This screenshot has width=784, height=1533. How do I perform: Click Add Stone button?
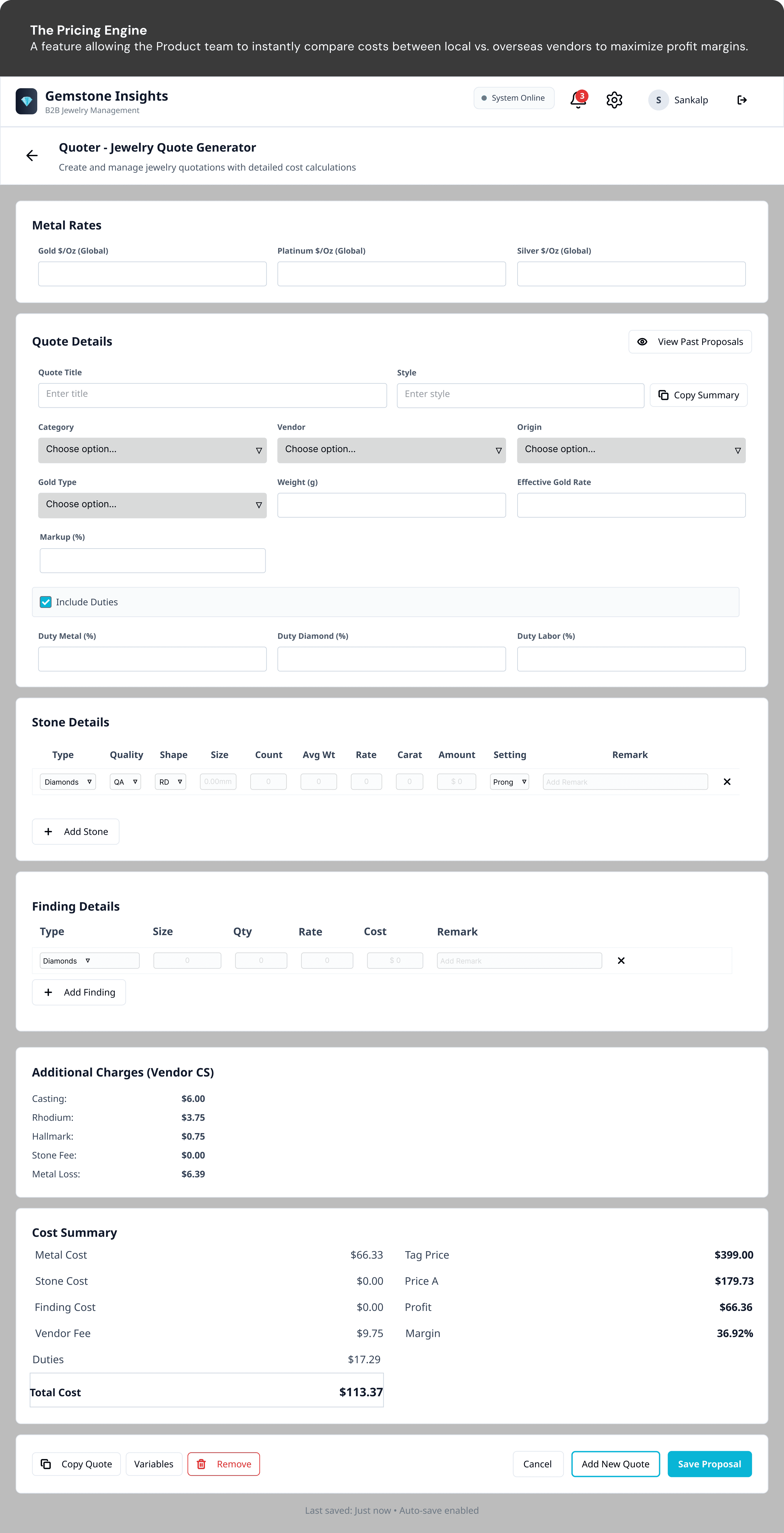click(x=76, y=831)
